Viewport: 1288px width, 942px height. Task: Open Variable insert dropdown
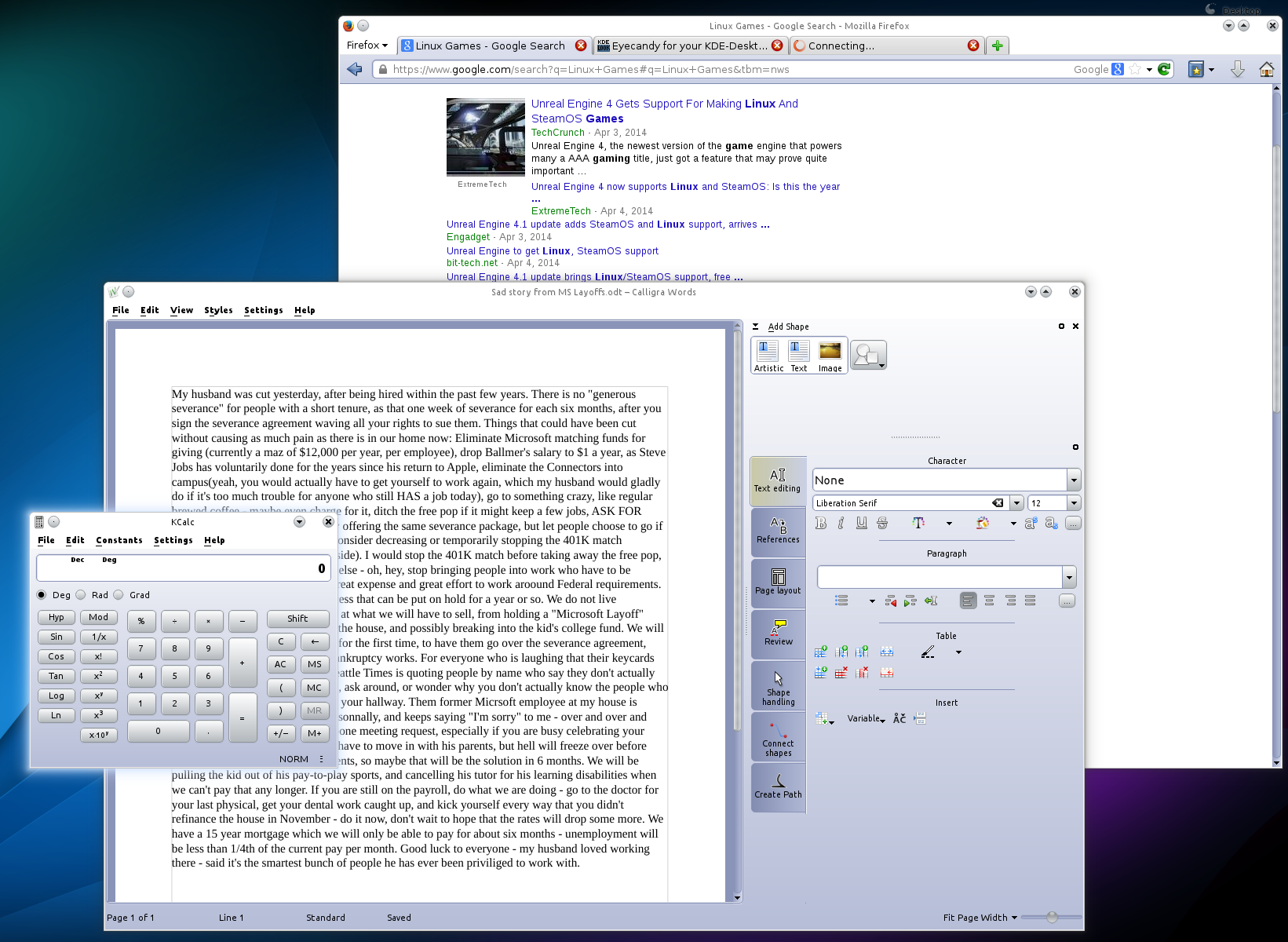point(867,718)
